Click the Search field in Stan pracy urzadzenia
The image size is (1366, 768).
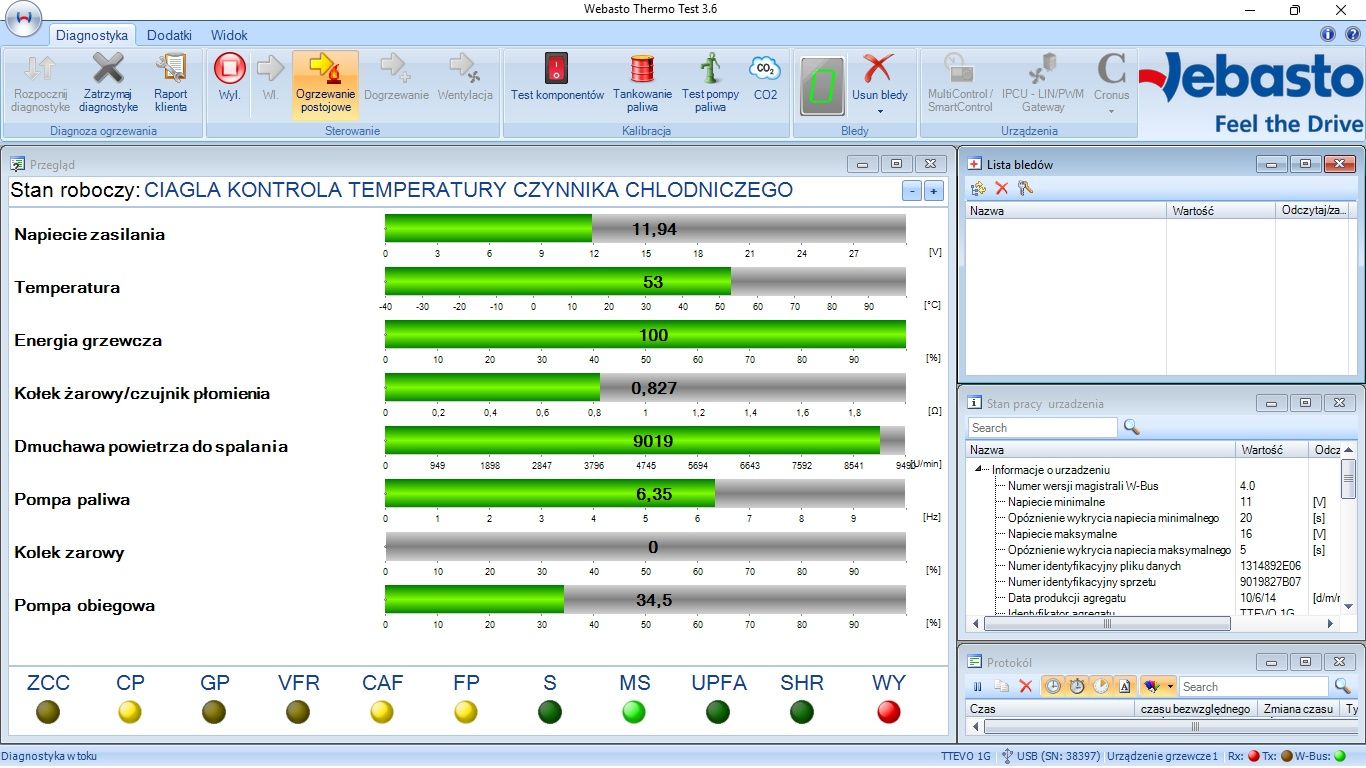[x=1042, y=427]
